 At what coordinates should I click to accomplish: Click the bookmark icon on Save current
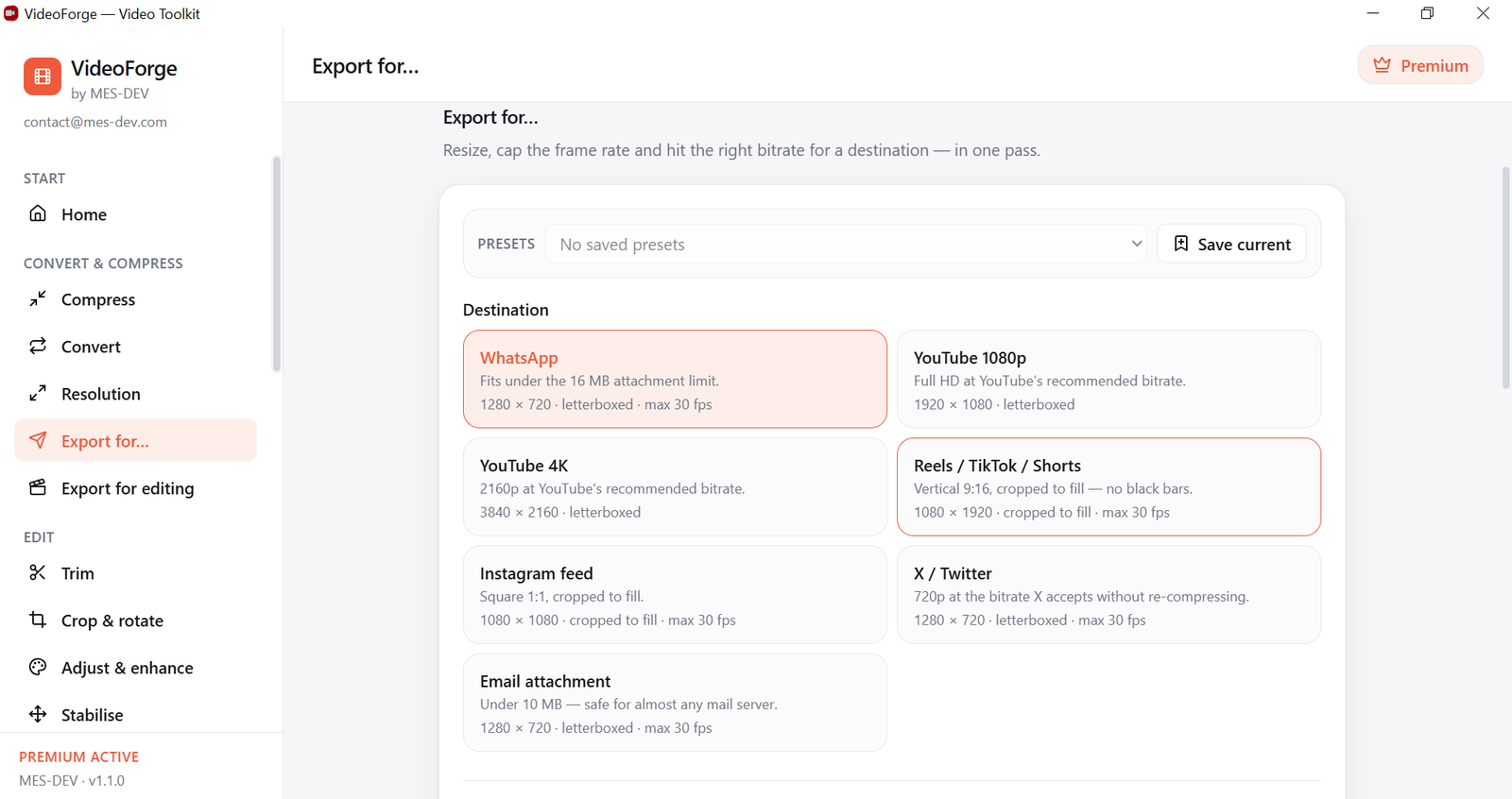[1181, 244]
